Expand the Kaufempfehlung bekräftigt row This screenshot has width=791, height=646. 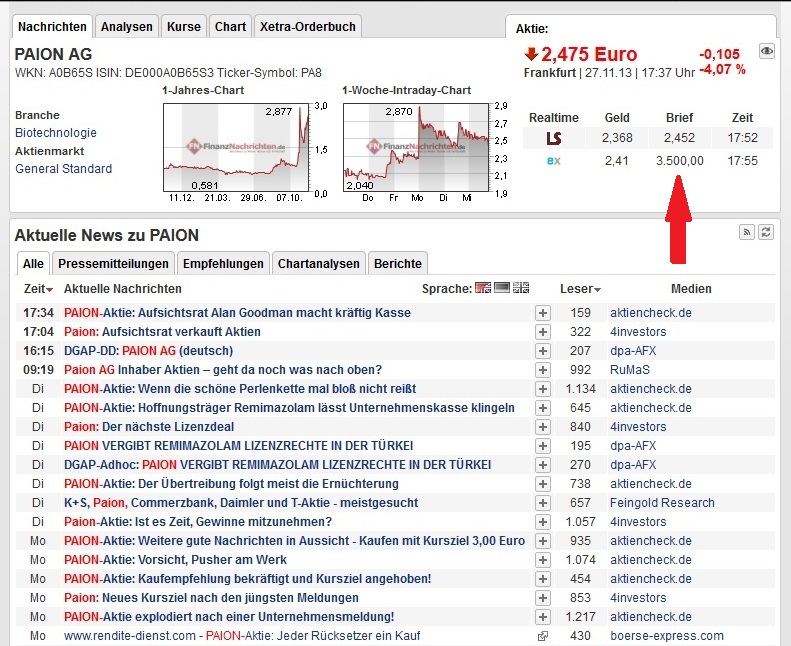coord(543,579)
